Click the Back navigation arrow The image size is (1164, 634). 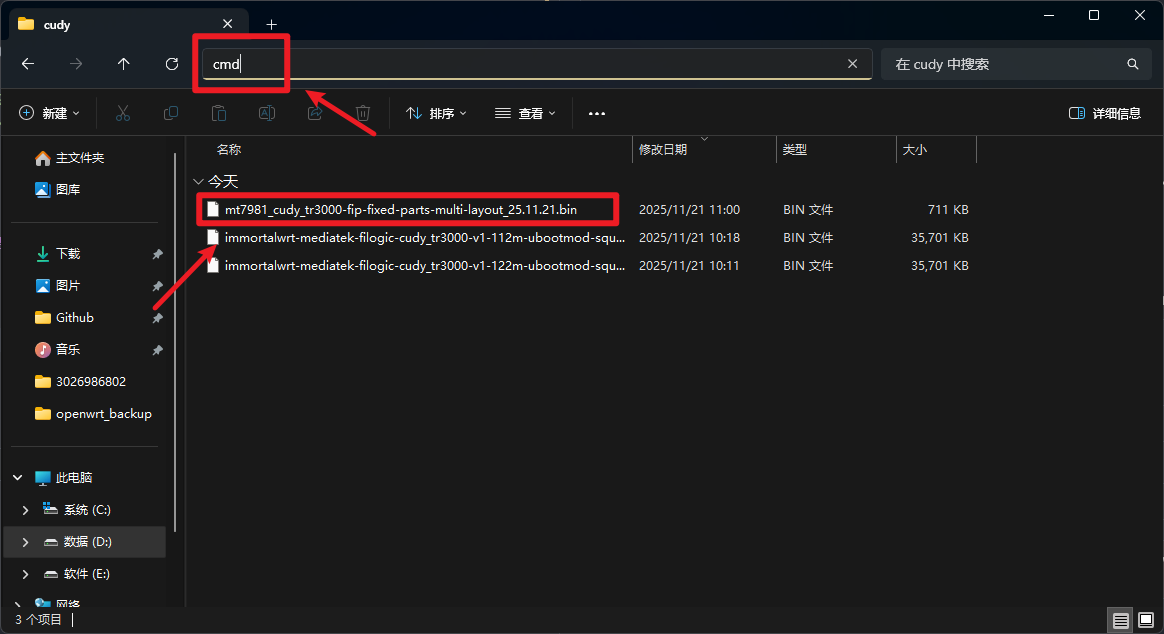(28, 64)
